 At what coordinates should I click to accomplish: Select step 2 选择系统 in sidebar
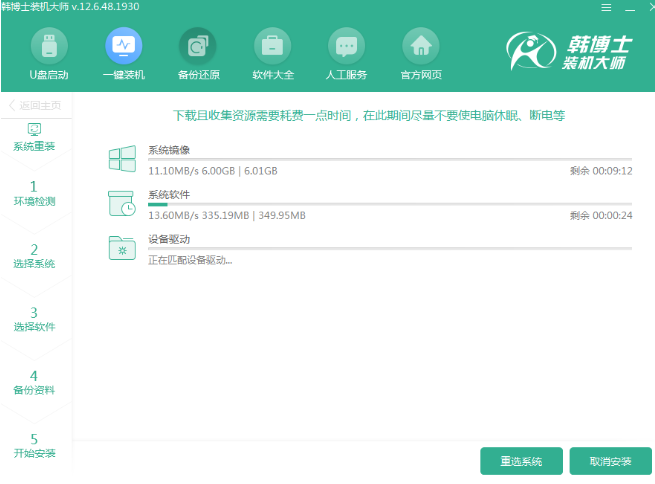coord(35,256)
